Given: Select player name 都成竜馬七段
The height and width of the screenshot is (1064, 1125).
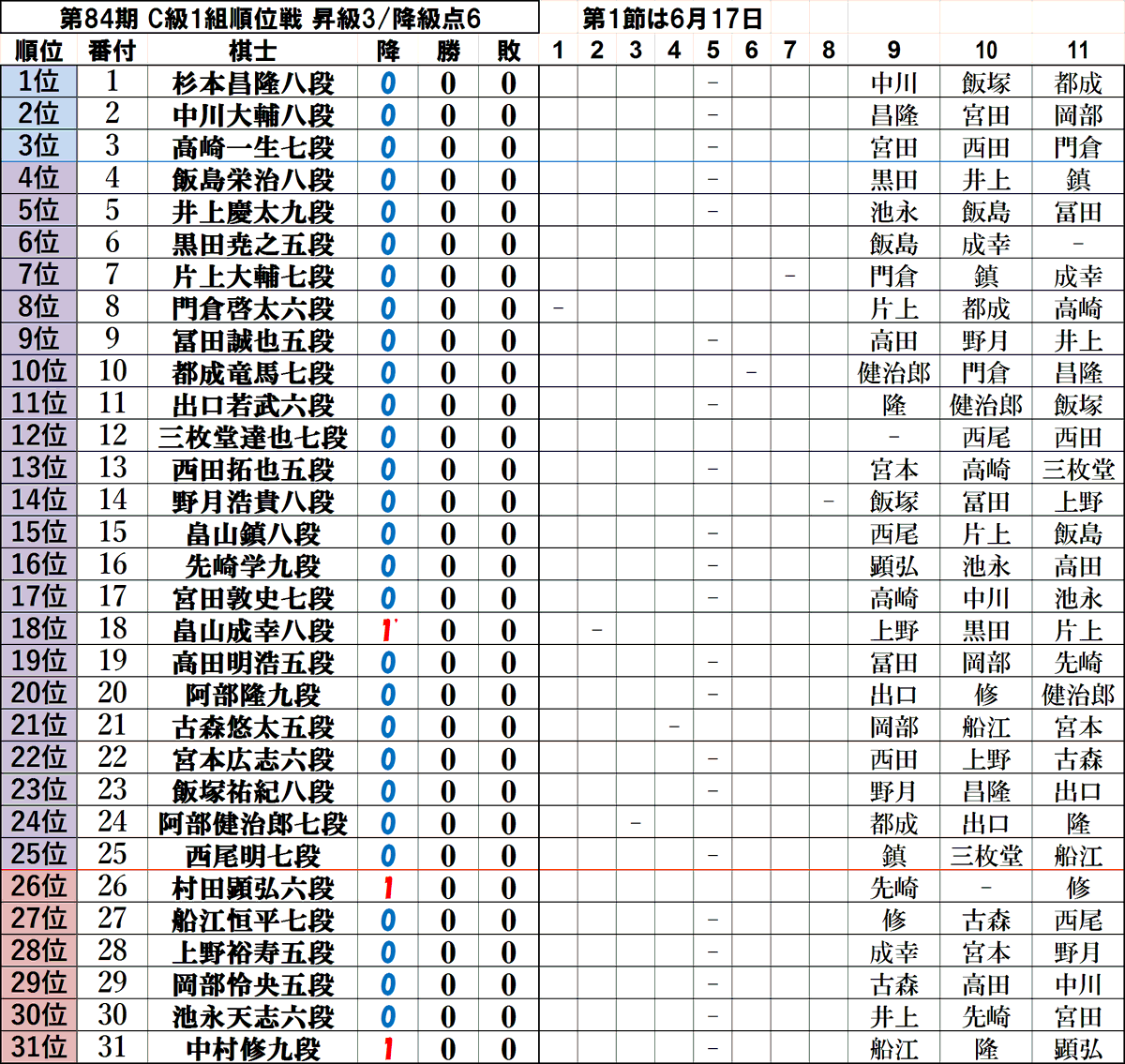Looking at the screenshot, I should (x=253, y=373).
